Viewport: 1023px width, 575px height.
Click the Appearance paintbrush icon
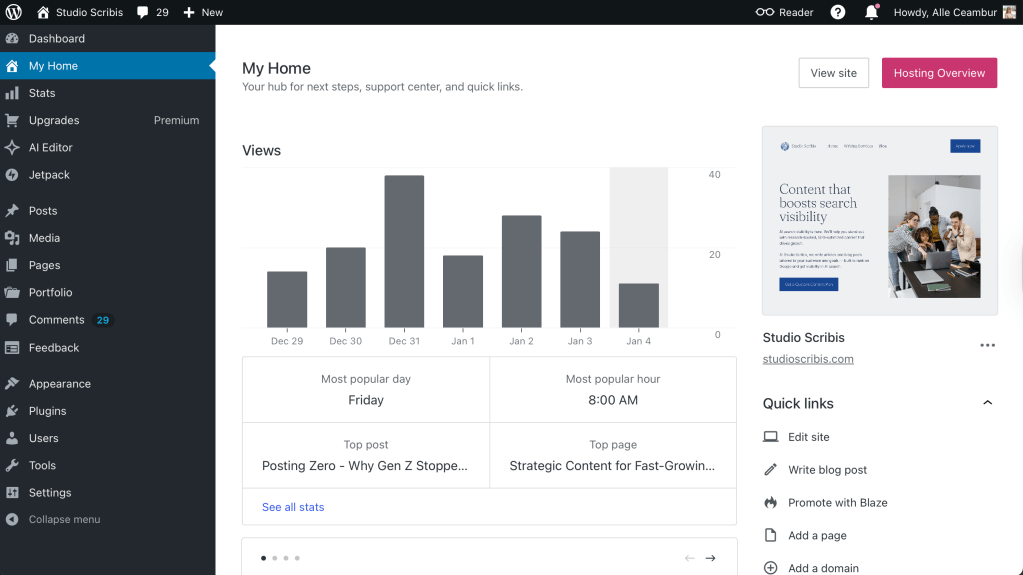tap(12, 384)
